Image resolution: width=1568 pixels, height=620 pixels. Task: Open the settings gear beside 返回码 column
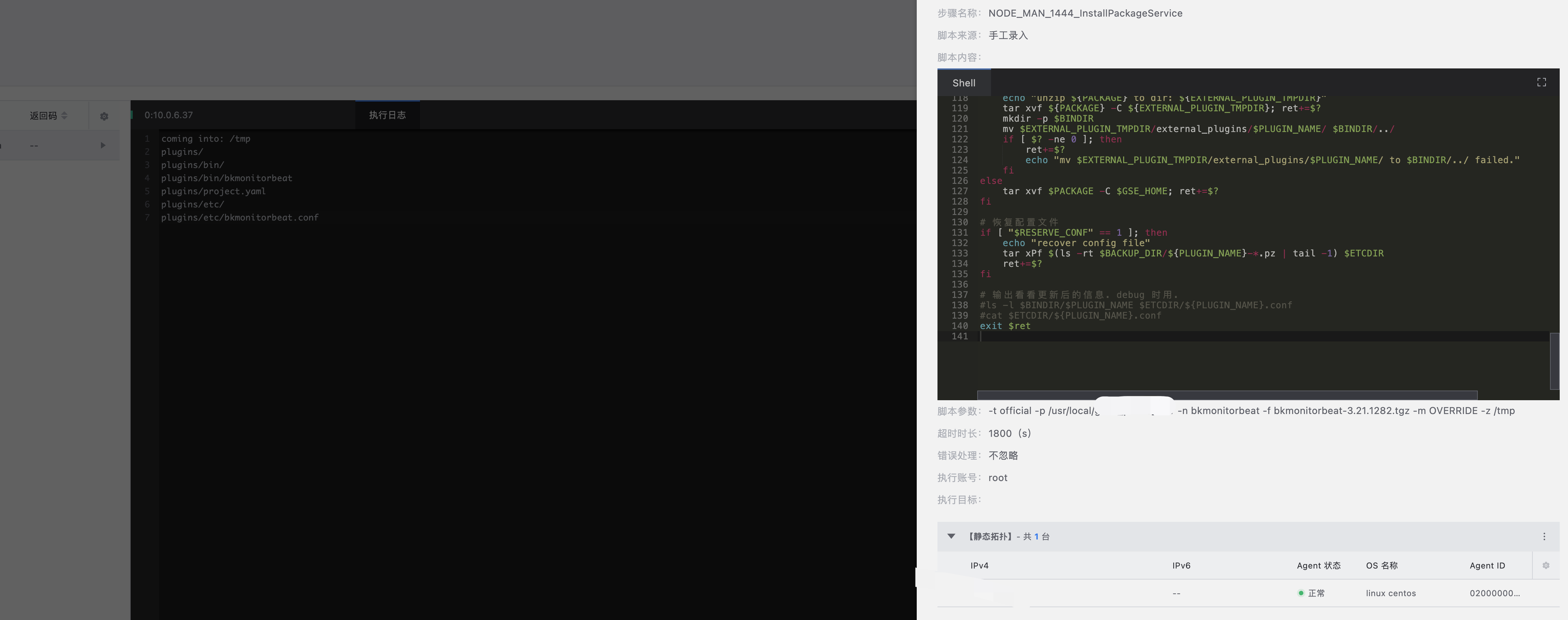click(104, 116)
